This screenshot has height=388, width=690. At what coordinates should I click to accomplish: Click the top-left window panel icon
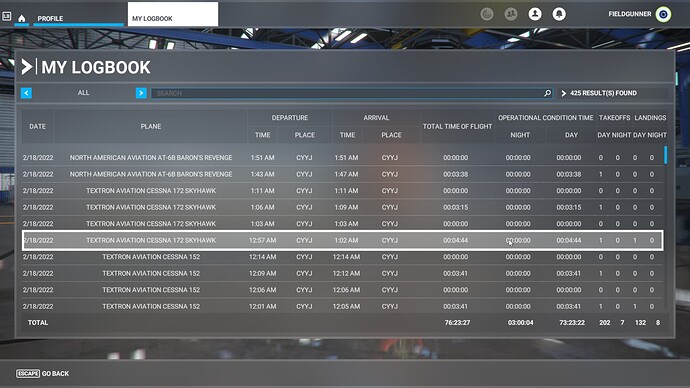7,16
